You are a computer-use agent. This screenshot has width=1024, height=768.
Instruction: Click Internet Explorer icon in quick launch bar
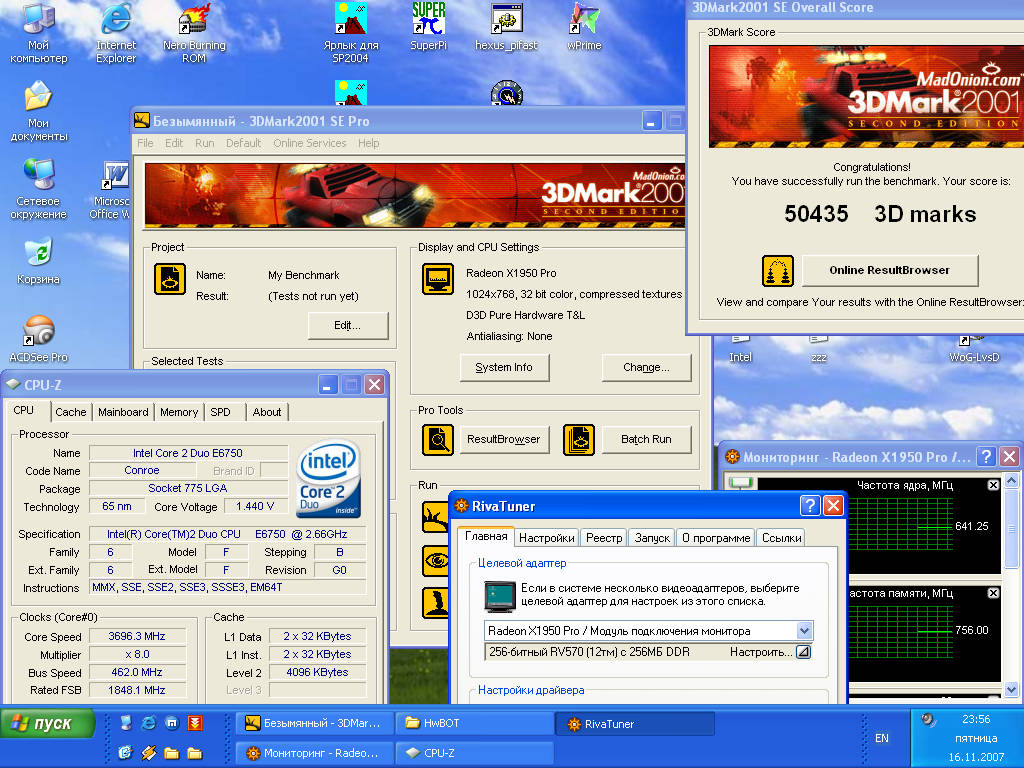(149, 723)
